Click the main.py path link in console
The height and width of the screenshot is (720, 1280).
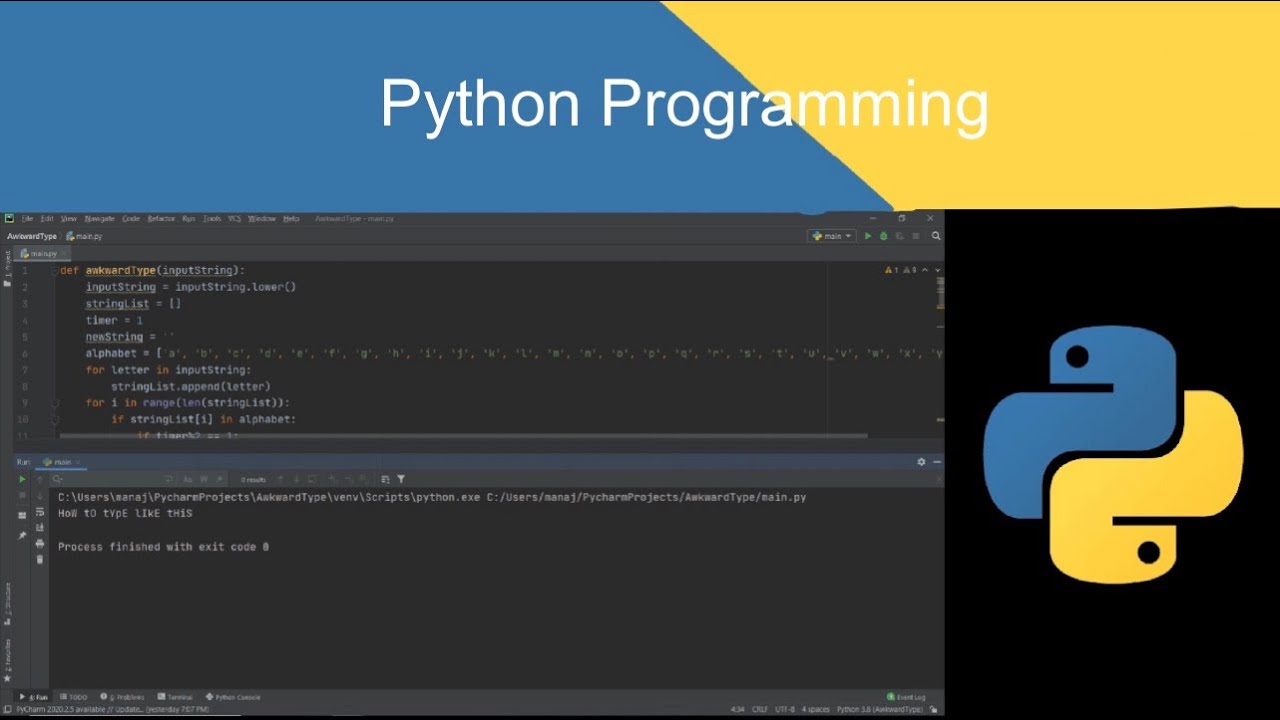(x=646, y=497)
